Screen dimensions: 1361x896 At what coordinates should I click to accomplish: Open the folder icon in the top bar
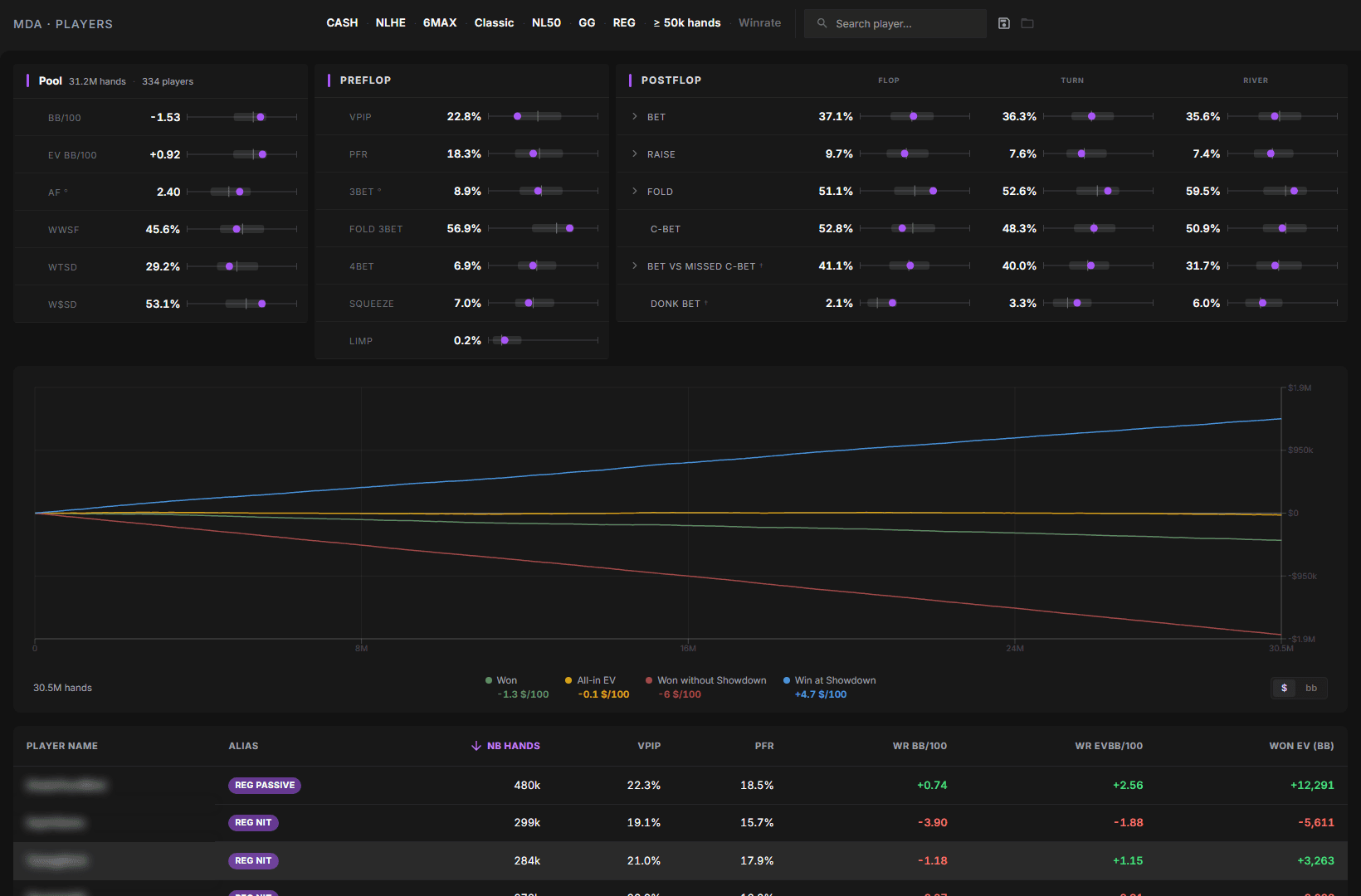point(1027,23)
